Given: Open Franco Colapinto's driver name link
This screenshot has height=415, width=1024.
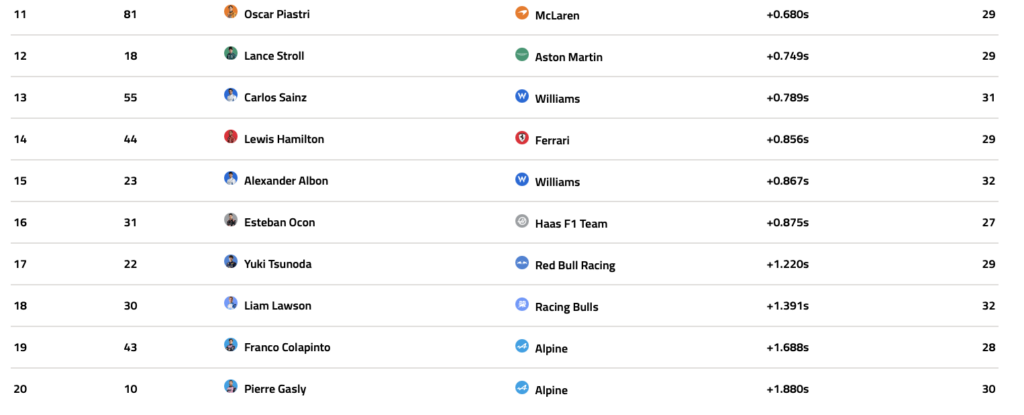Looking at the screenshot, I should tap(287, 347).
